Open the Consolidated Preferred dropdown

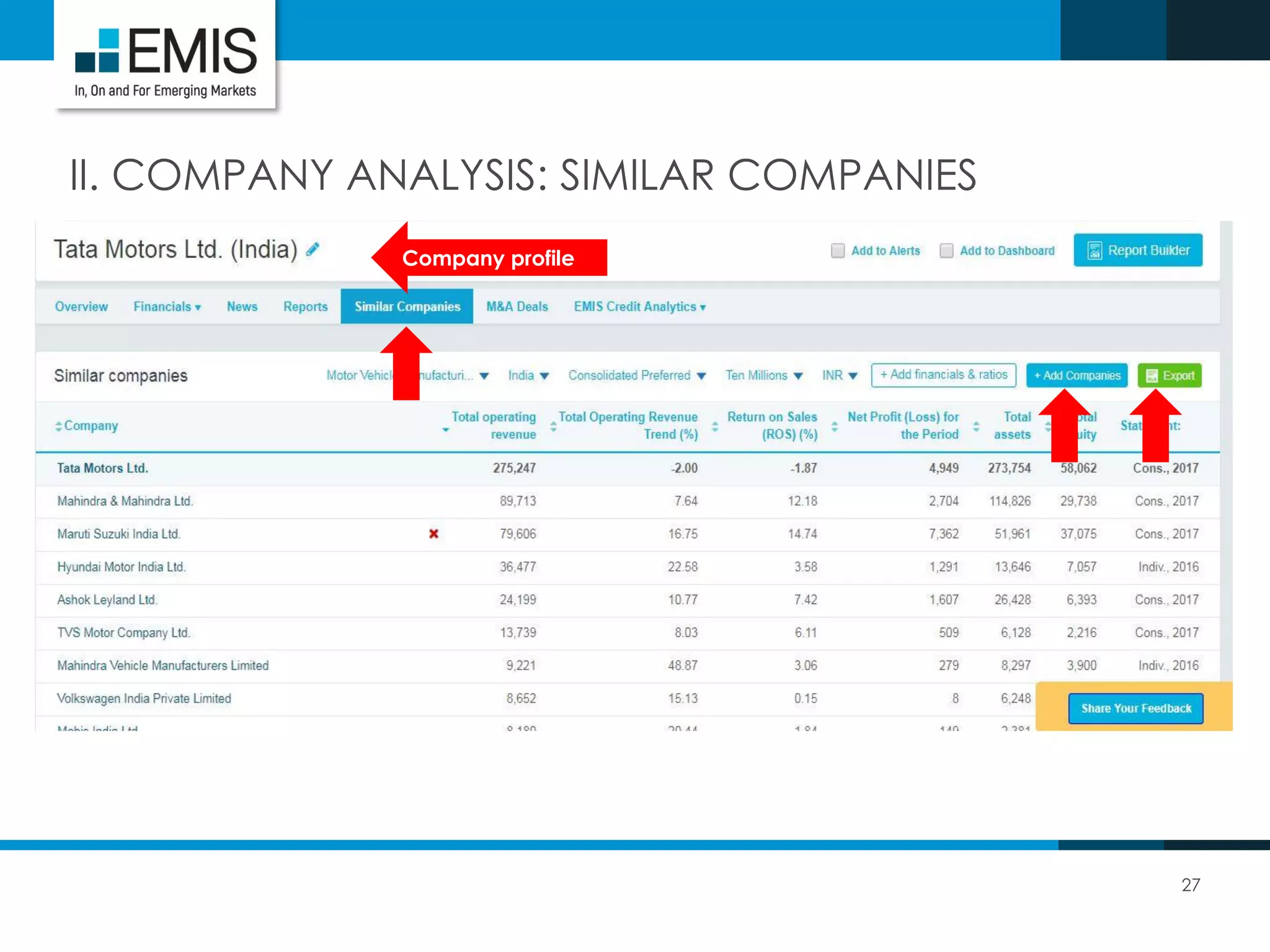(x=637, y=376)
